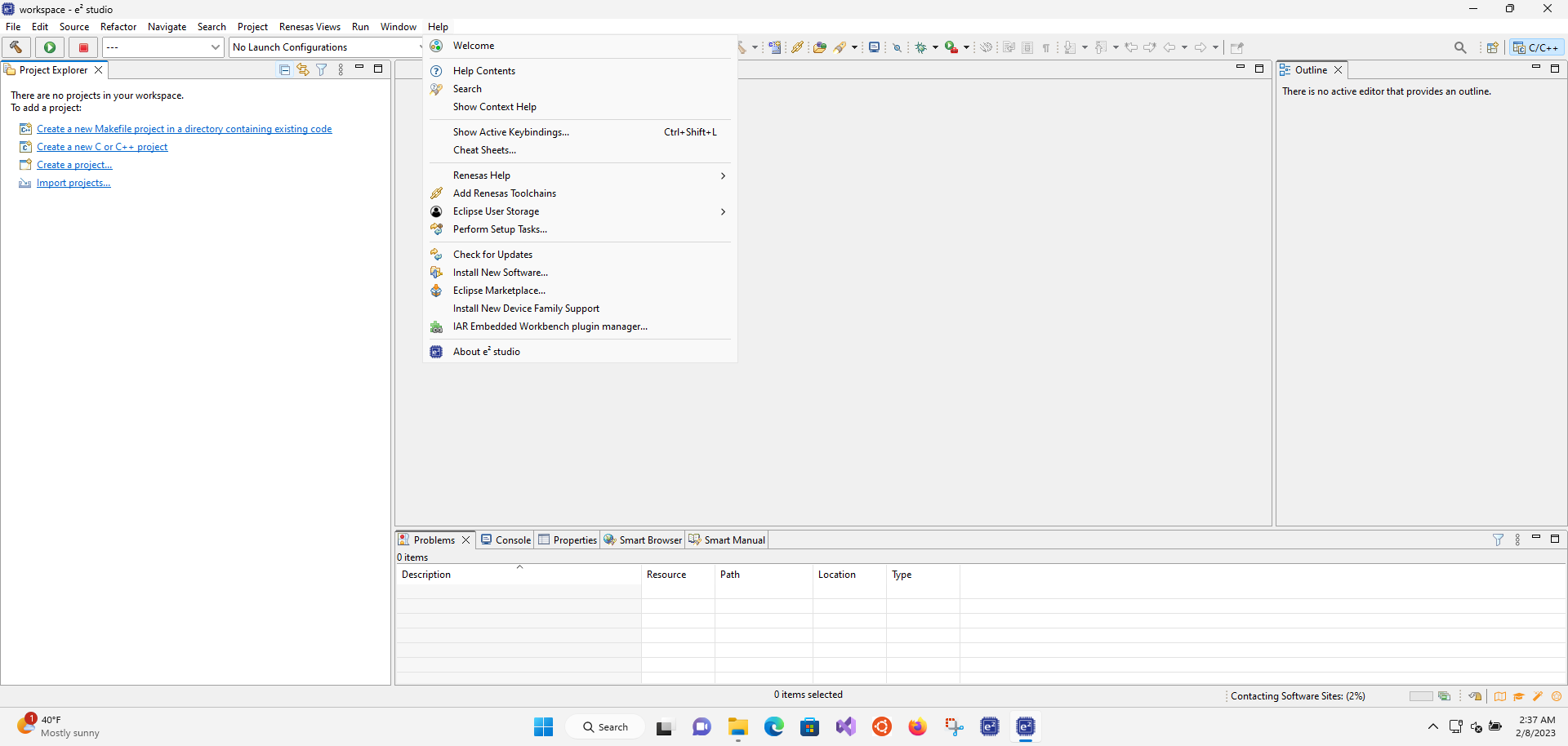1568x746 pixels.
Task: Click the orange map icon in status bar
Action: click(x=1500, y=696)
